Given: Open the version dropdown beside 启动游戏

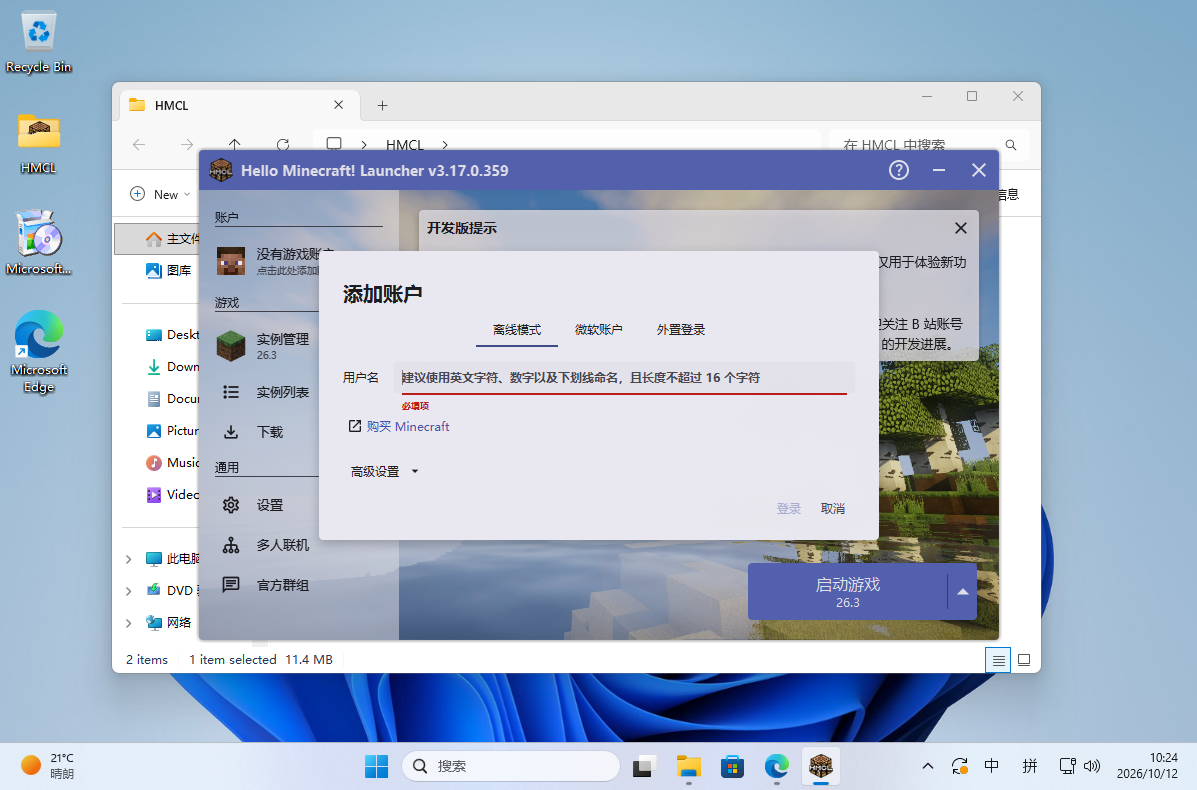Looking at the screenshot, I should coord(963,592).
